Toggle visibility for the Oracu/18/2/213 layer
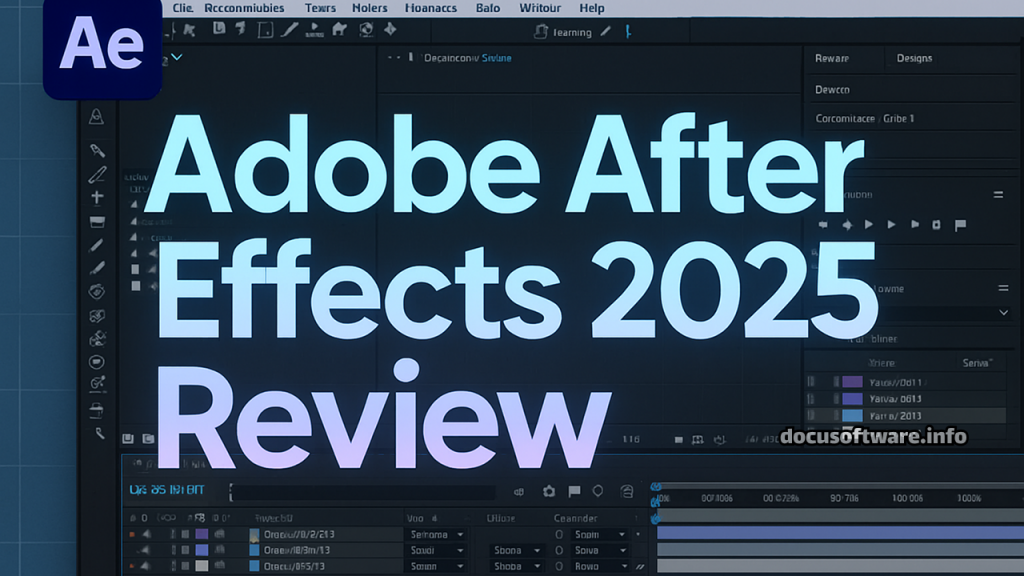The image size is (1024, 576). coord(133,534)
